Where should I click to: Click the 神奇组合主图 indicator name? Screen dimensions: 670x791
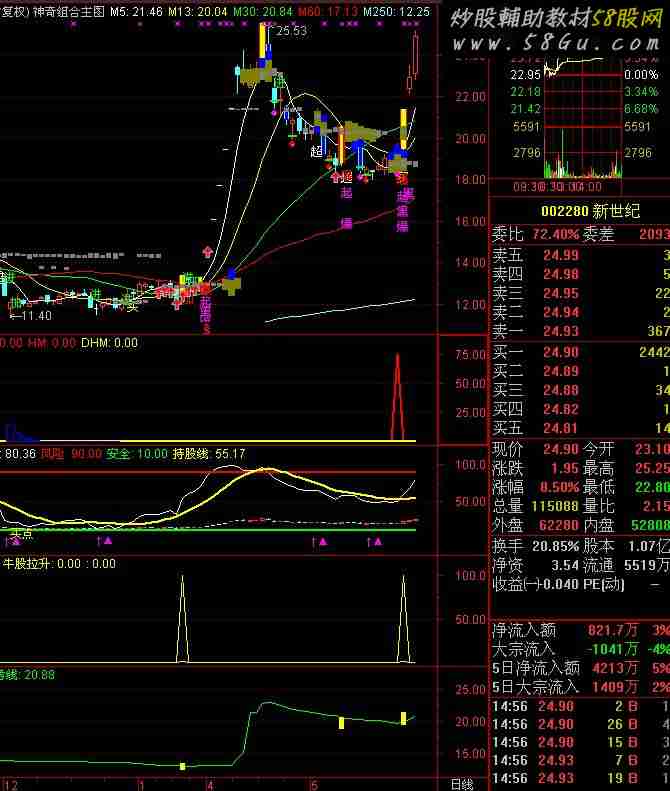pos(69,11)
